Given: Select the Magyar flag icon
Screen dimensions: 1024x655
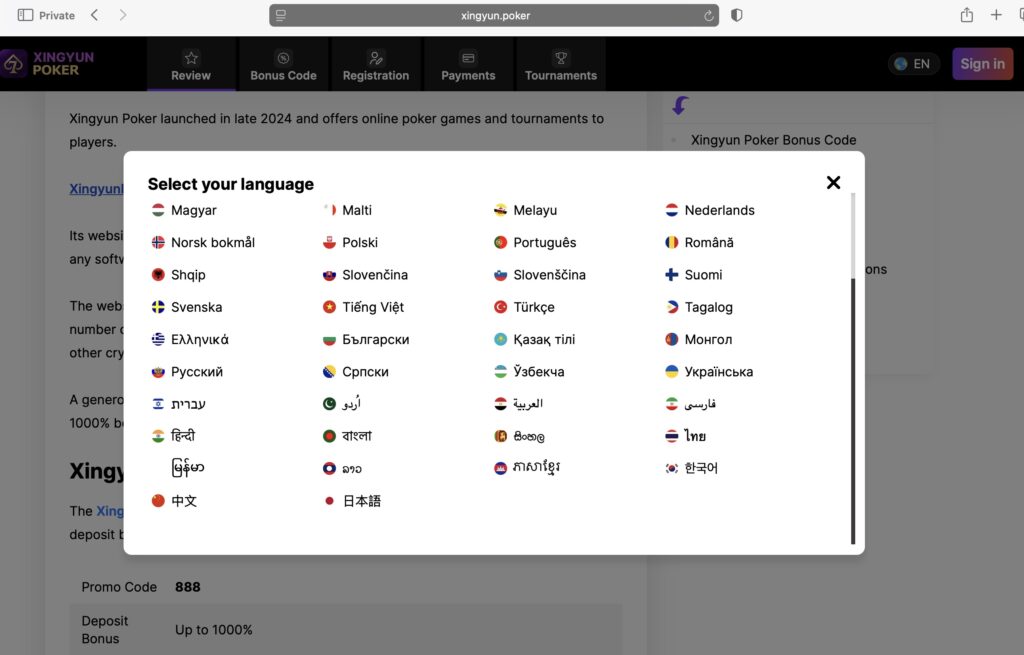Looking at the screenshot, I should 158,210.
